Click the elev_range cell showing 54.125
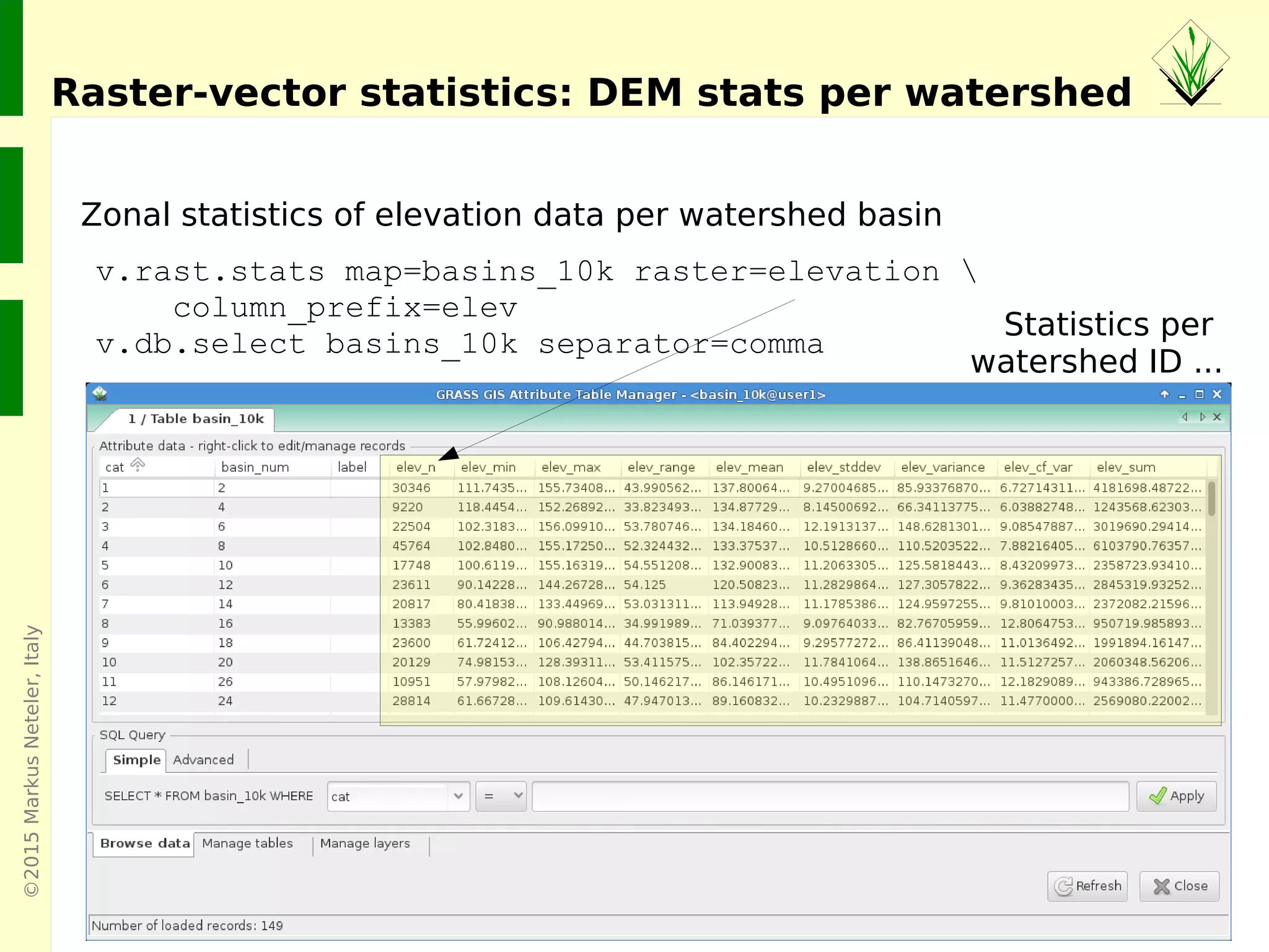The width and height of the screenshot is (1269, 952). point(664,585)
